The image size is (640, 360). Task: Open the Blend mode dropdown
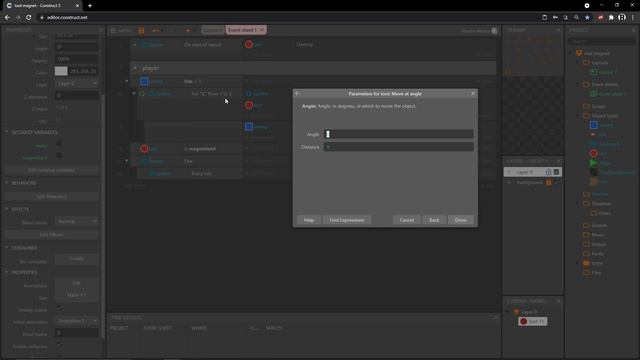[x=77, y=221]
